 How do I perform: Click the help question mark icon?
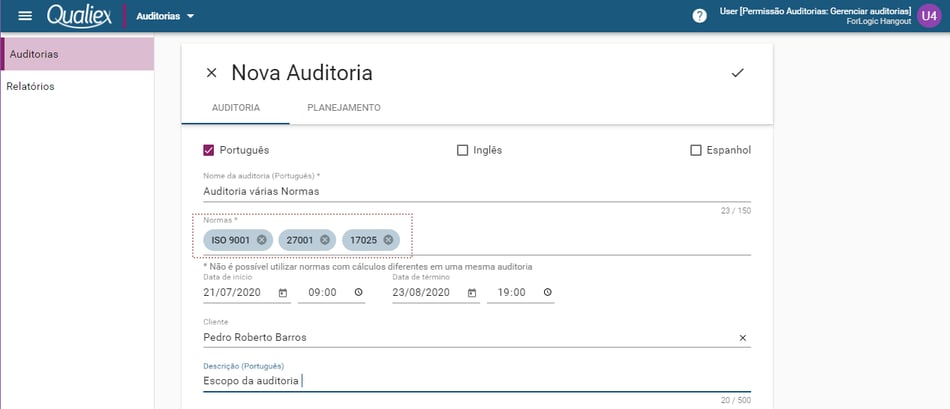click(699, 16)
